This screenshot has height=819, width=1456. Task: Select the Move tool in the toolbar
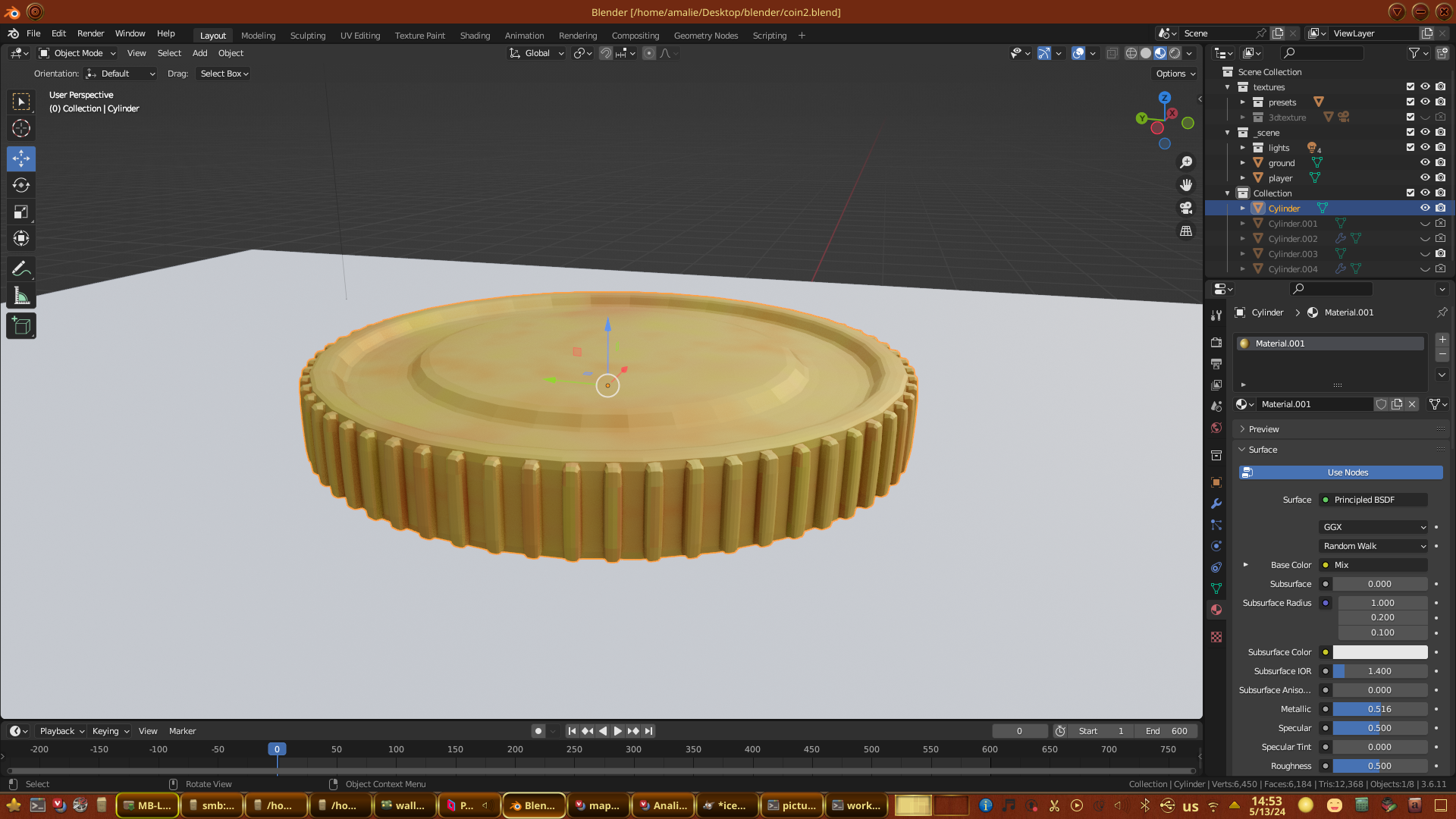click(x=21, y=158)
